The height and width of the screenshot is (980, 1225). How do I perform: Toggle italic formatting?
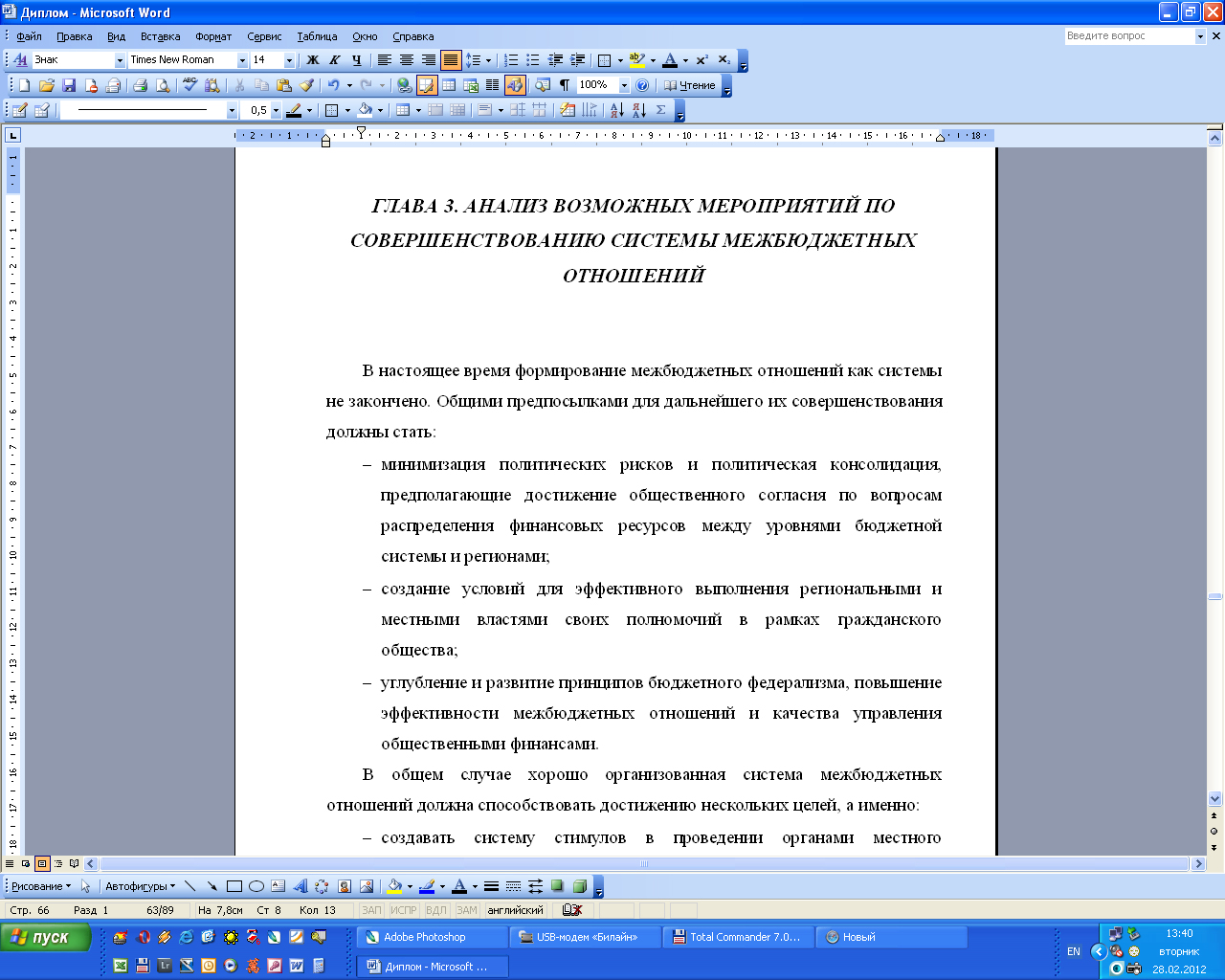(x=335, y=60)
